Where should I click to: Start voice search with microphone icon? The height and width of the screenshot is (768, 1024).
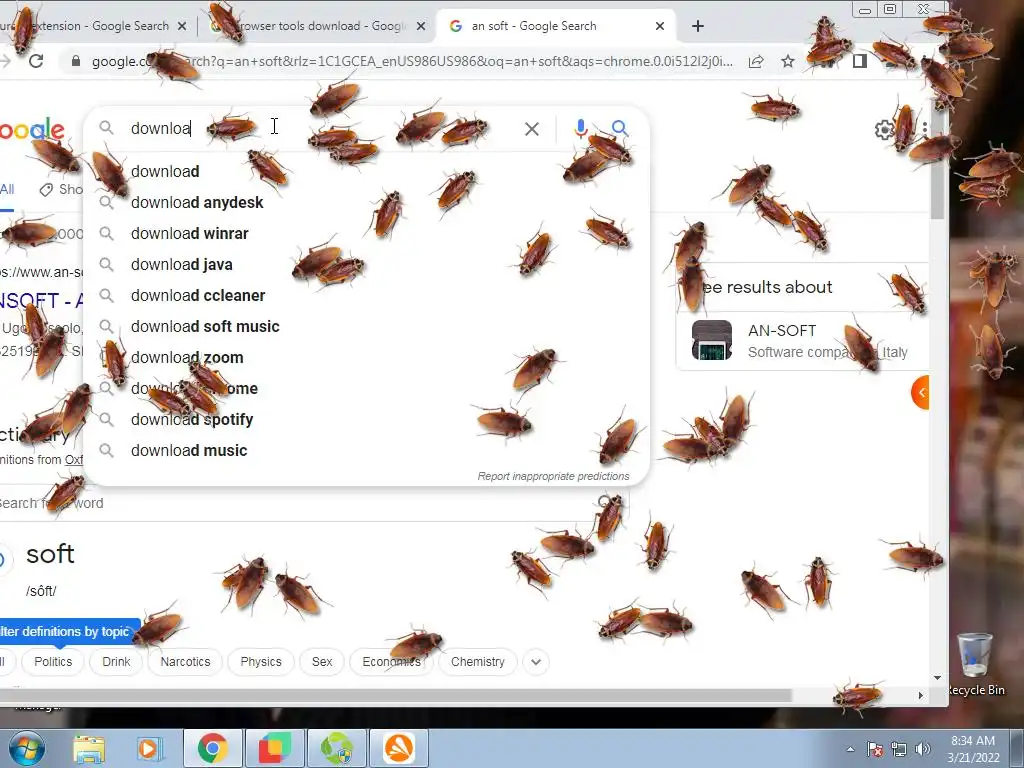tap(581, 128)
